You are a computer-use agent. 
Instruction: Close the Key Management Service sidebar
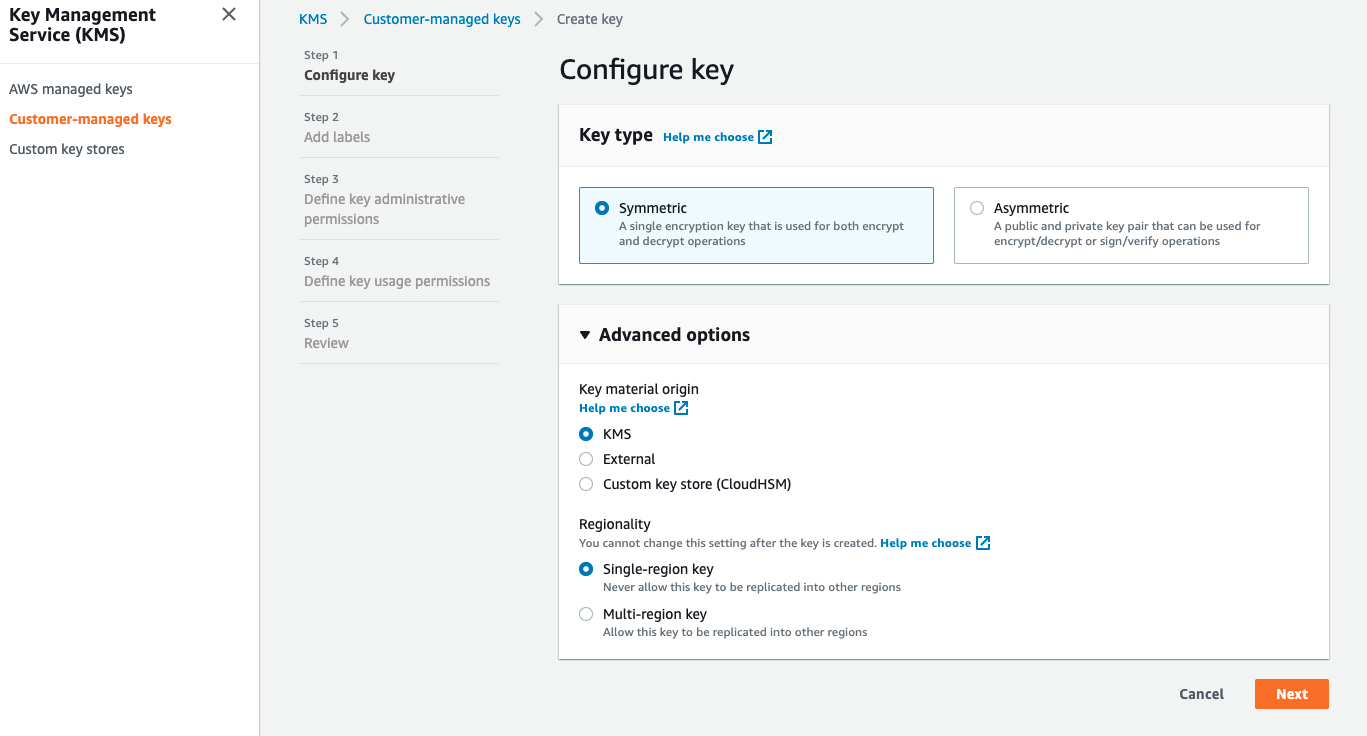(229, 15)
